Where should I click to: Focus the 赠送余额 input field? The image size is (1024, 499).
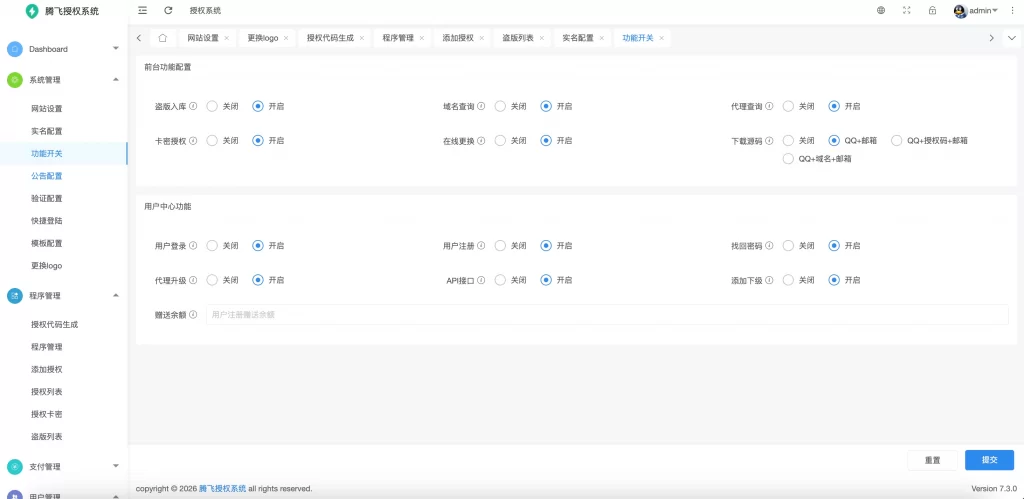coord(606,315)
